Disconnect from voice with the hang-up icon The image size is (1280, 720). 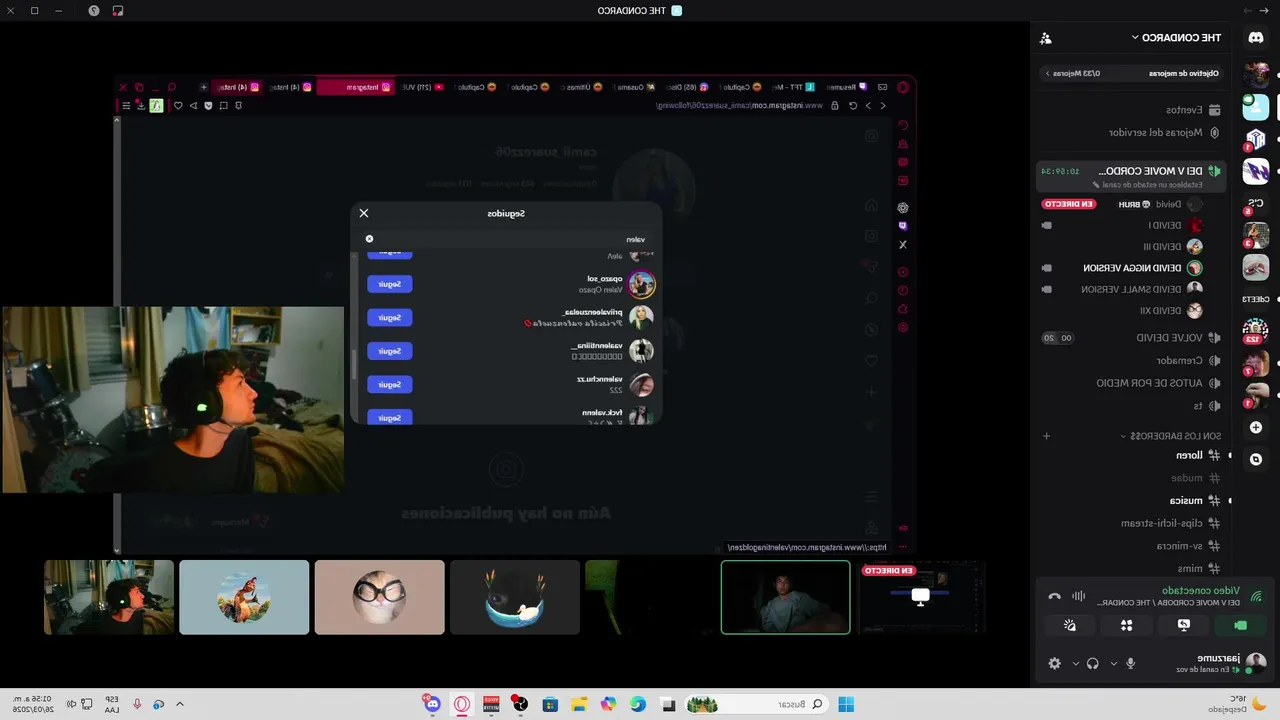(x=1054, y=596)
